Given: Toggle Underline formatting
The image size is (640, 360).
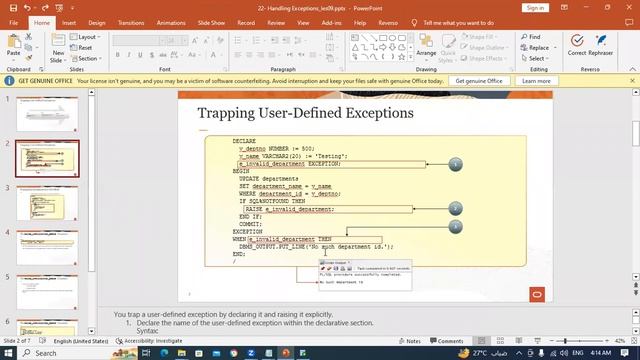Looking at the screenshot, I should pyautogui.click(x=140, y=55).
